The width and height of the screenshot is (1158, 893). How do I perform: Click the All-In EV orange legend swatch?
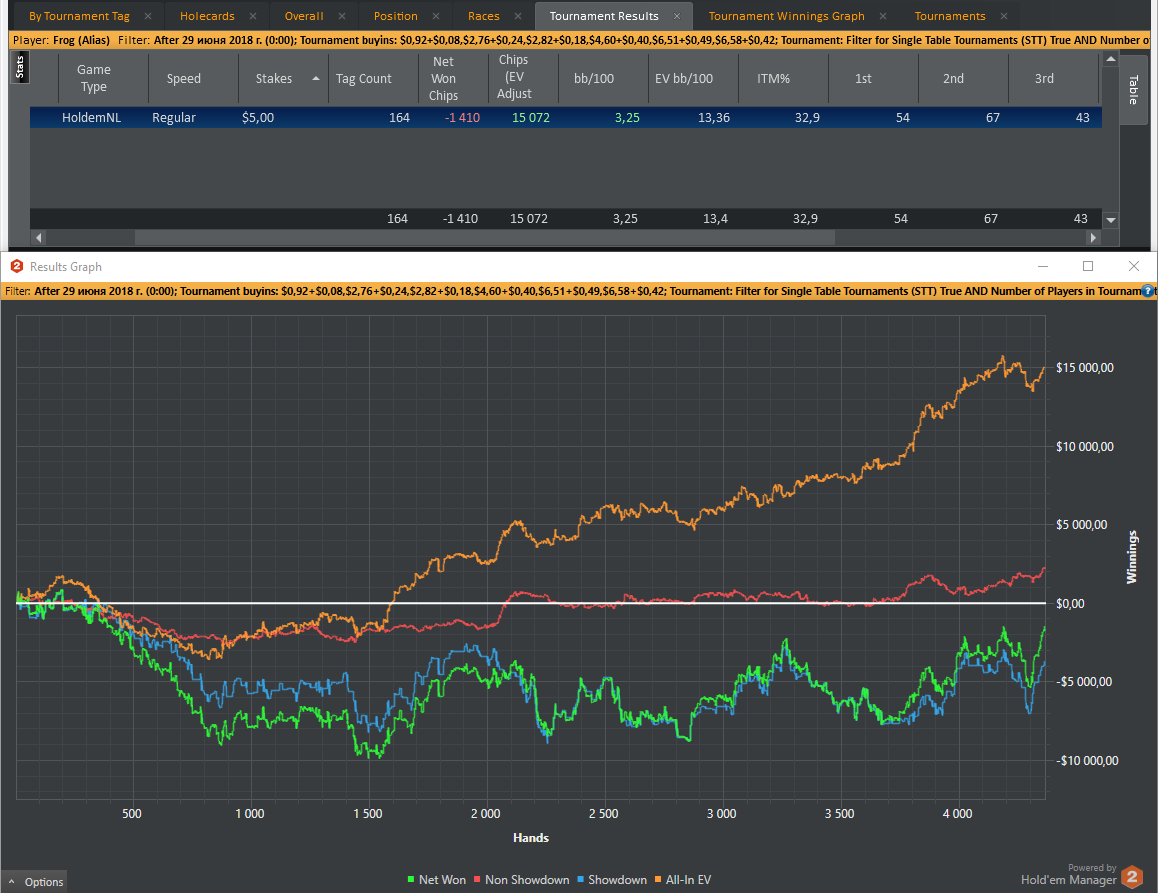[658, 880]
